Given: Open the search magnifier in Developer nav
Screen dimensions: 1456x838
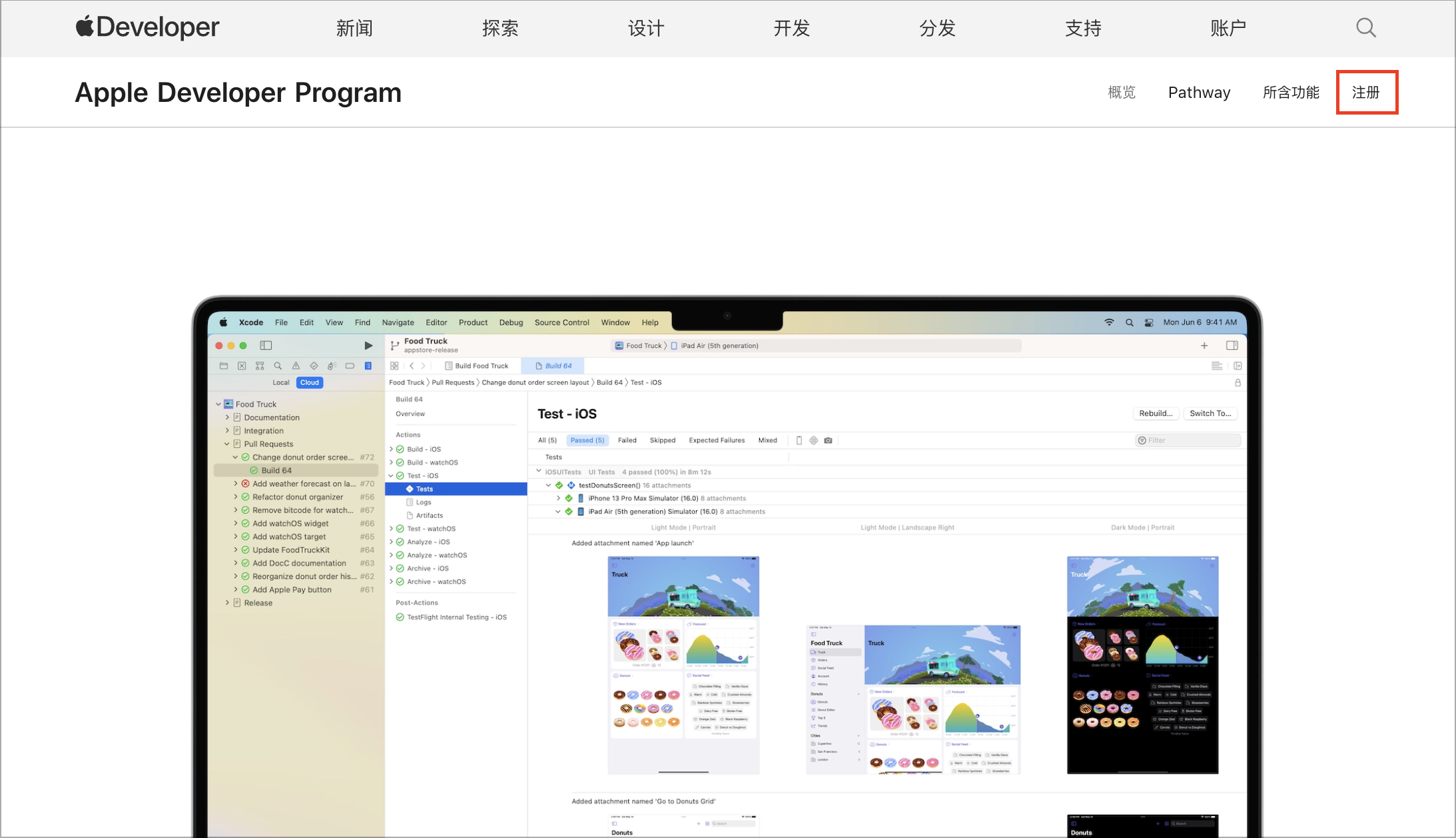Looking at the screenshot, I should (1365, 28).
